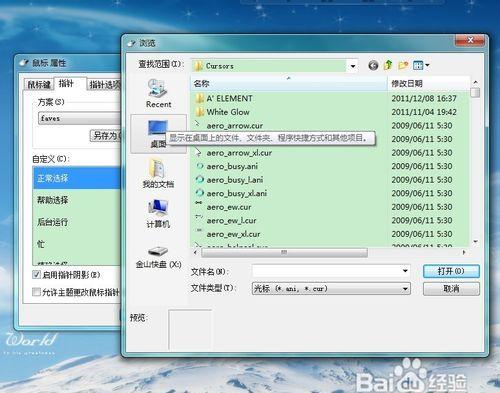This screenshot has height=393, width=500.
Task: Click file list horizontal scroll right arrow
Action: (x=464, y=253)
